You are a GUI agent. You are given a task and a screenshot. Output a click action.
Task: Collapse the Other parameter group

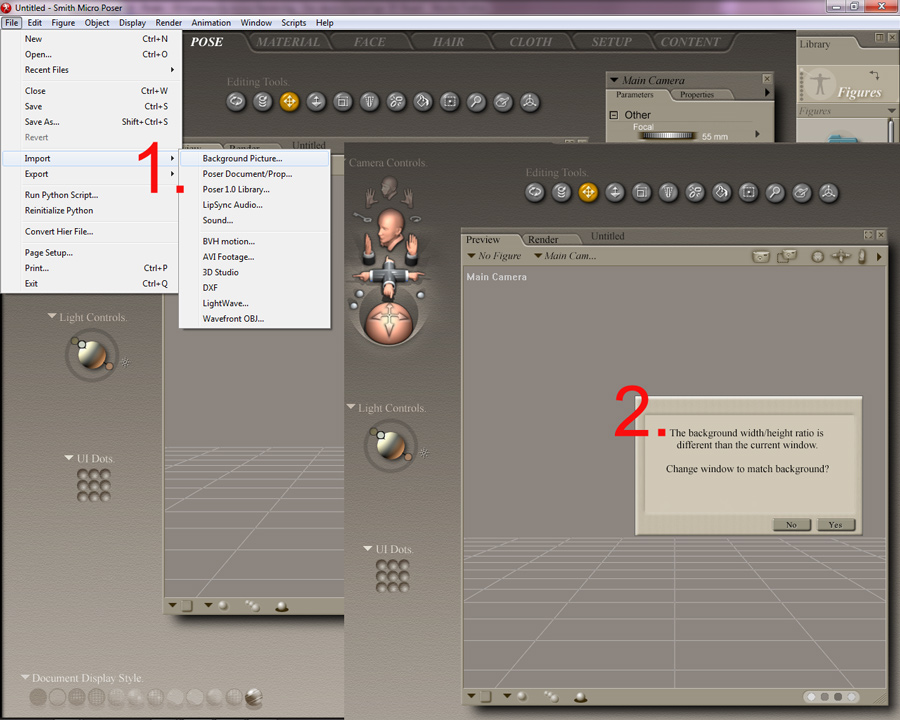point(614,115)
